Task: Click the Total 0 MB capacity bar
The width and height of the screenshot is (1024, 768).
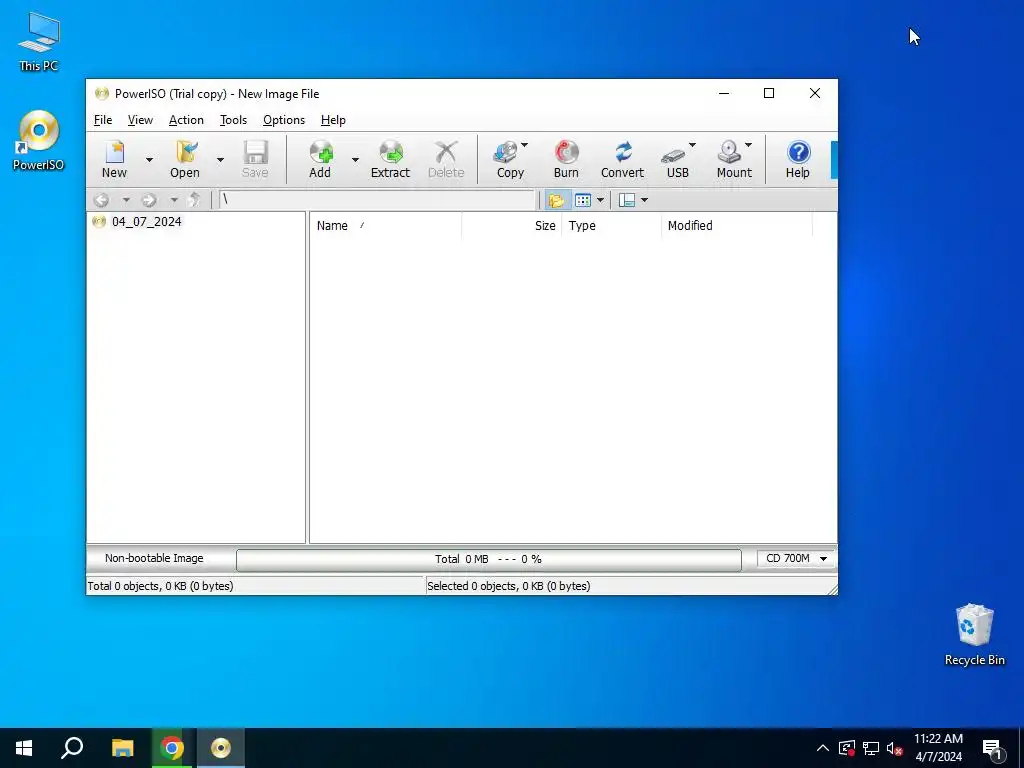Action: pyautogui.click(x=488, y=559)
